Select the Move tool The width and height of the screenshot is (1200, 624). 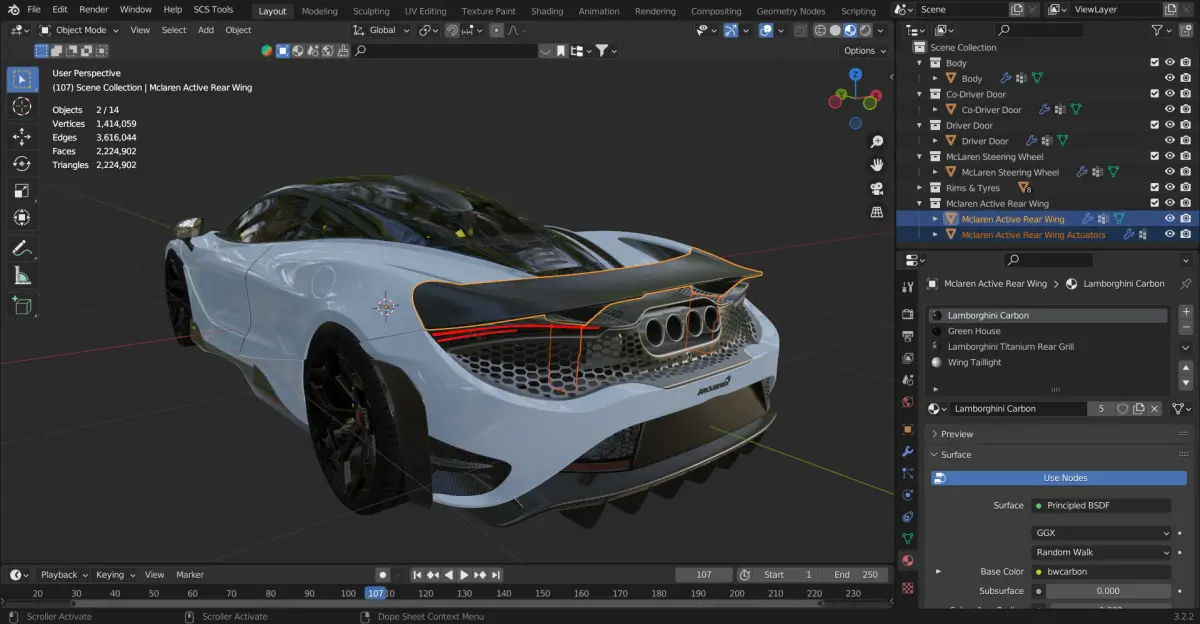coord(22,136)
